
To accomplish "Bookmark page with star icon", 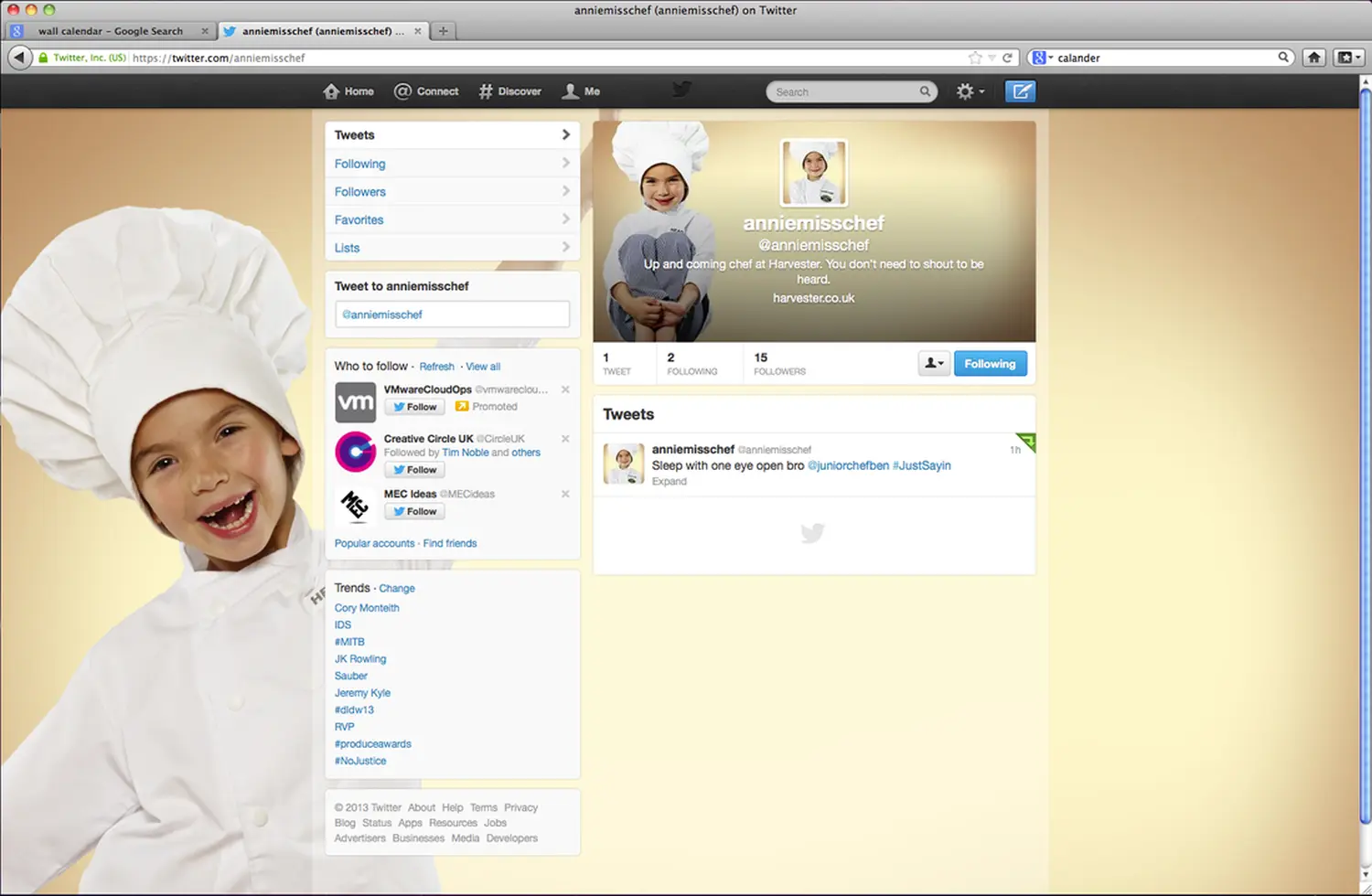I will (975, 58).
